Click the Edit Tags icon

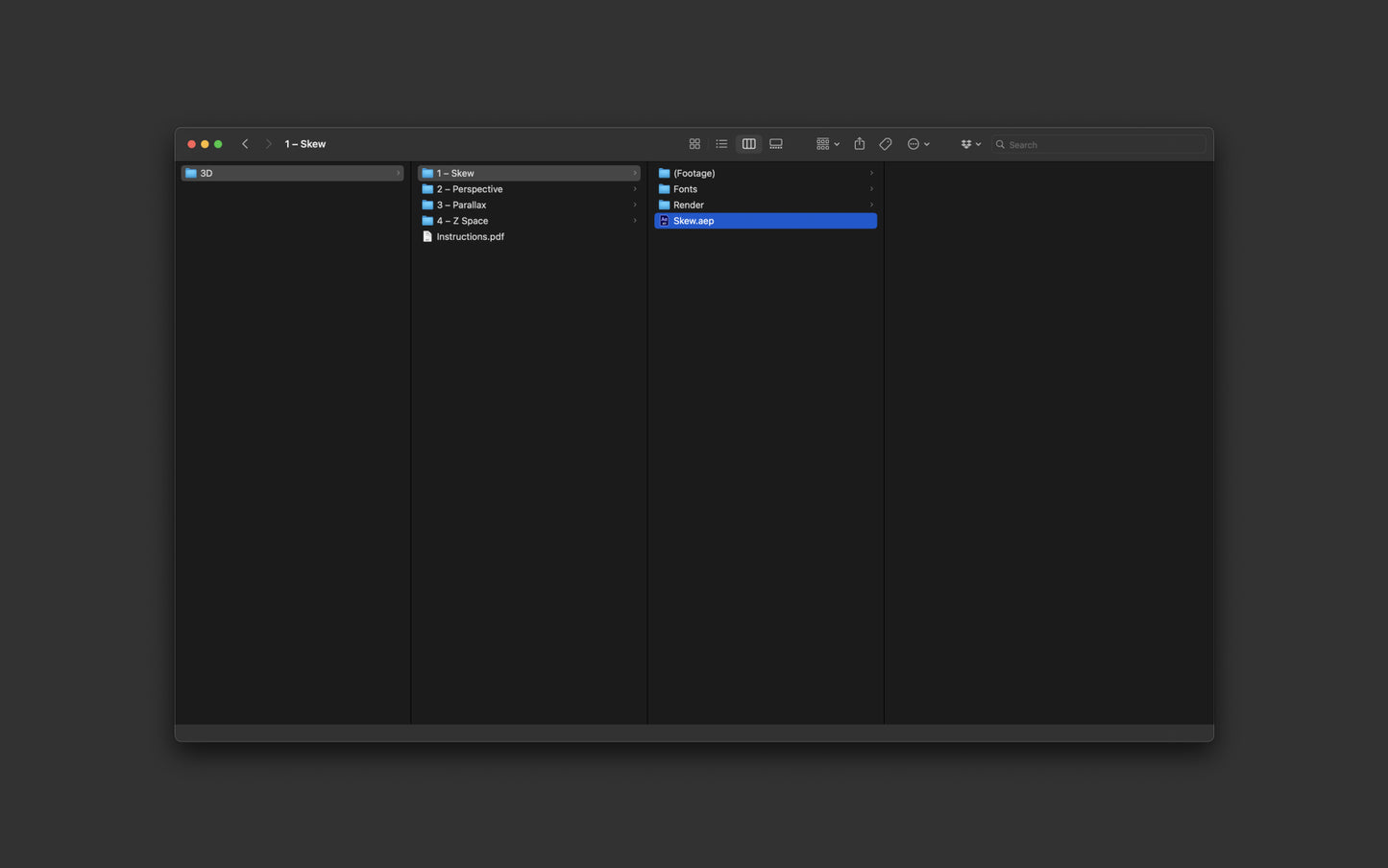pos(886,144)
